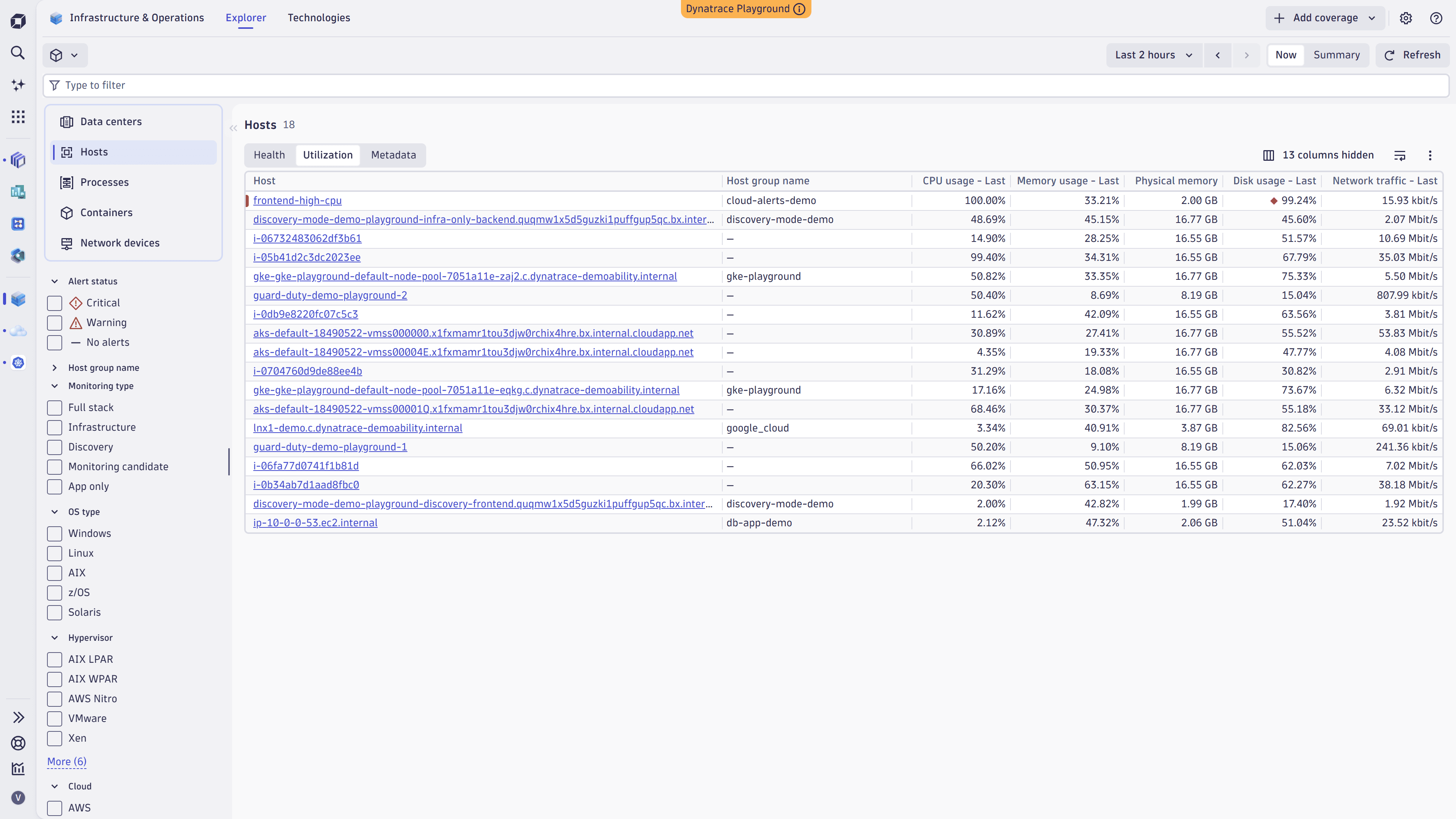
Task: Select the Utilization tab
Action: (x=328, y=155)
